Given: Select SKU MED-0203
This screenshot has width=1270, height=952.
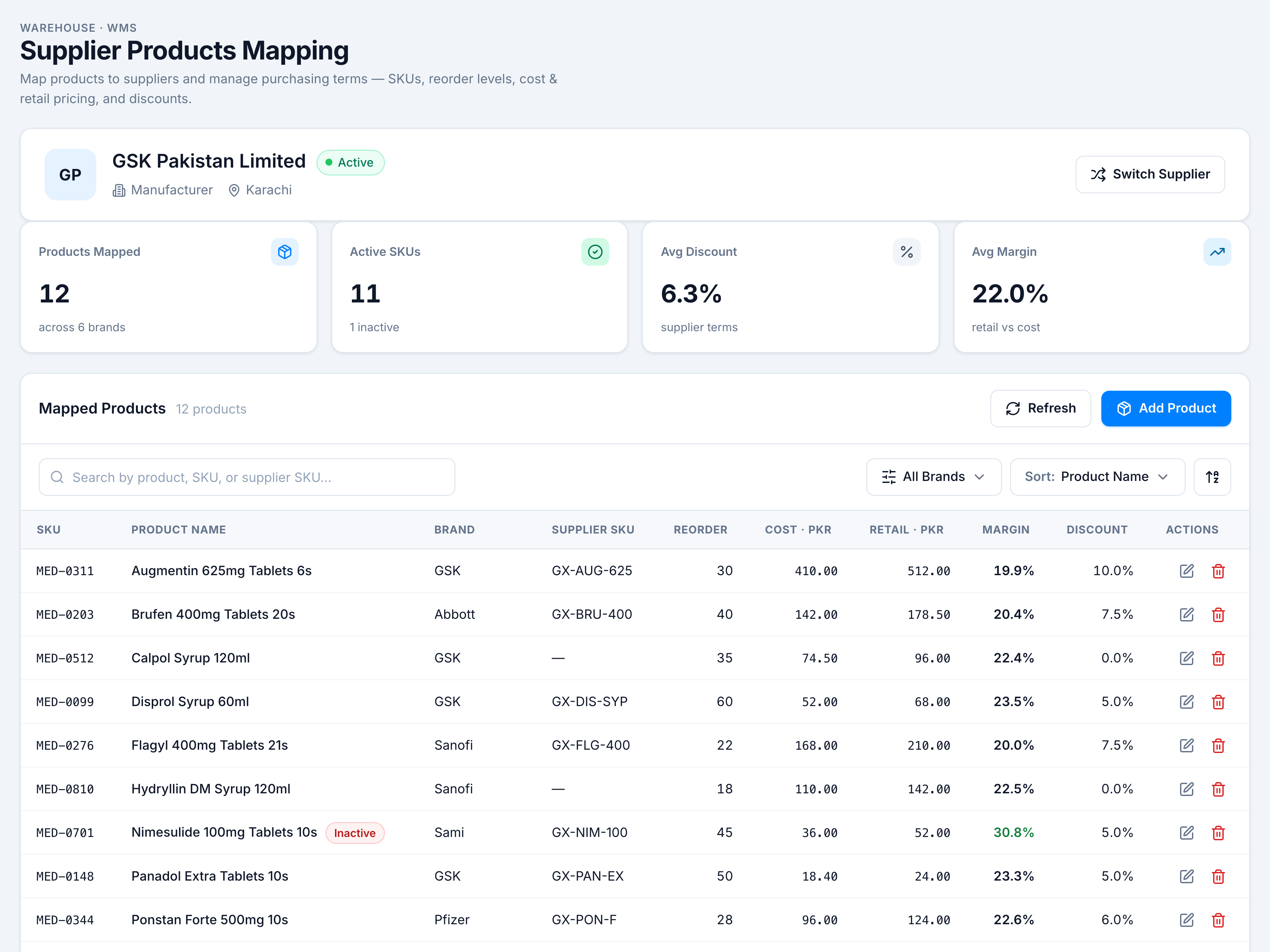Looking at the screenshot, I should [x=65, y=615].
